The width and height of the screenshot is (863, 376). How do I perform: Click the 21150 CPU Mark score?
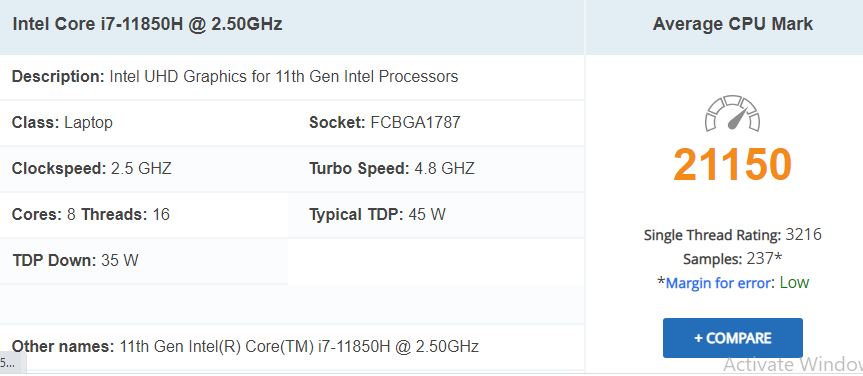click(x=732, y=165)
